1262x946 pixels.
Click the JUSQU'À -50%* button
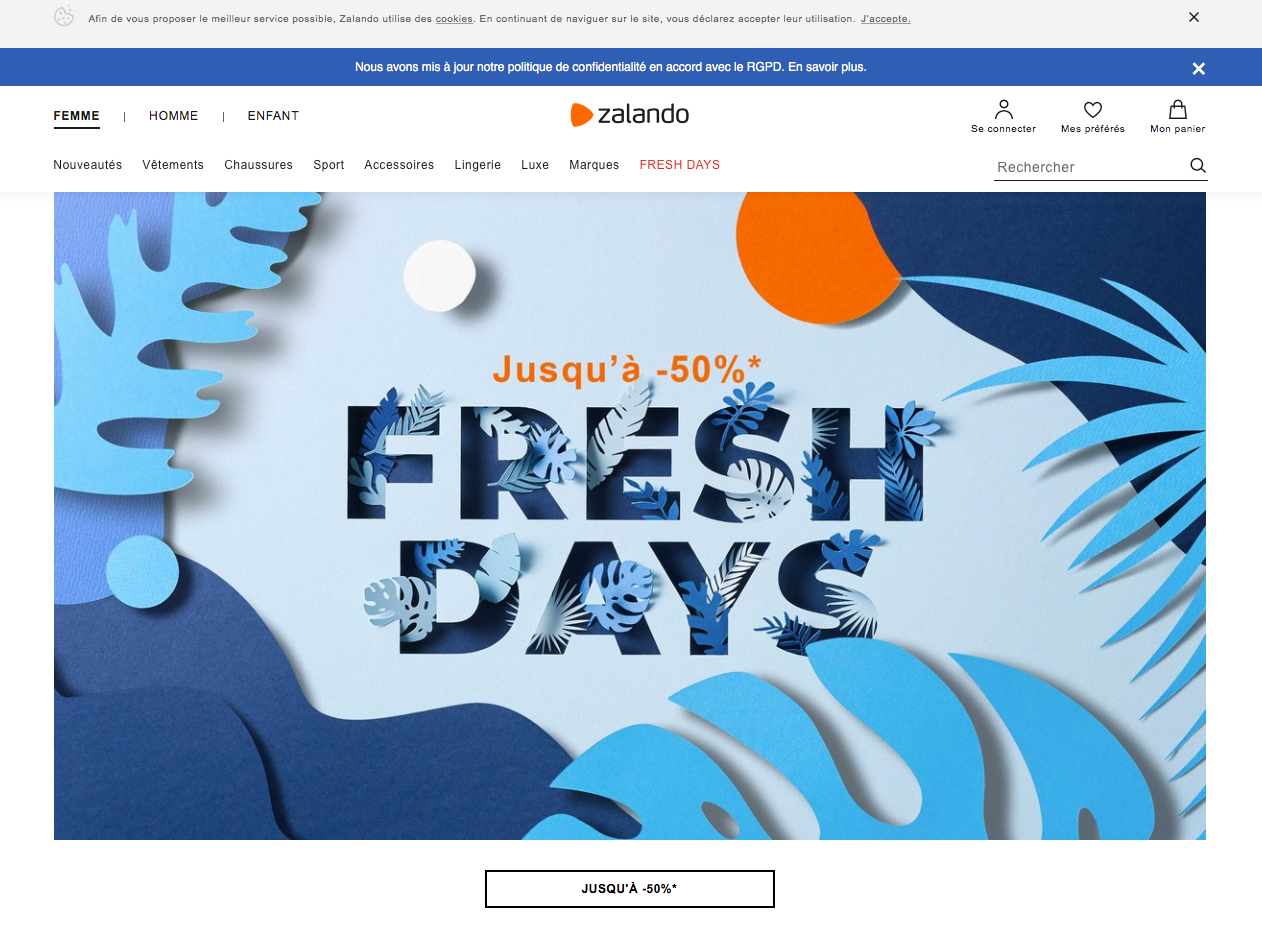click(630, 889)
